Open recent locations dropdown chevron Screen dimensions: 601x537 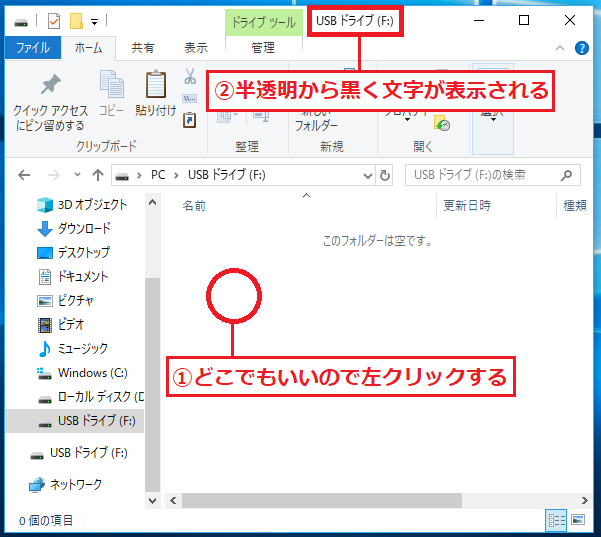tap(77, 175)
